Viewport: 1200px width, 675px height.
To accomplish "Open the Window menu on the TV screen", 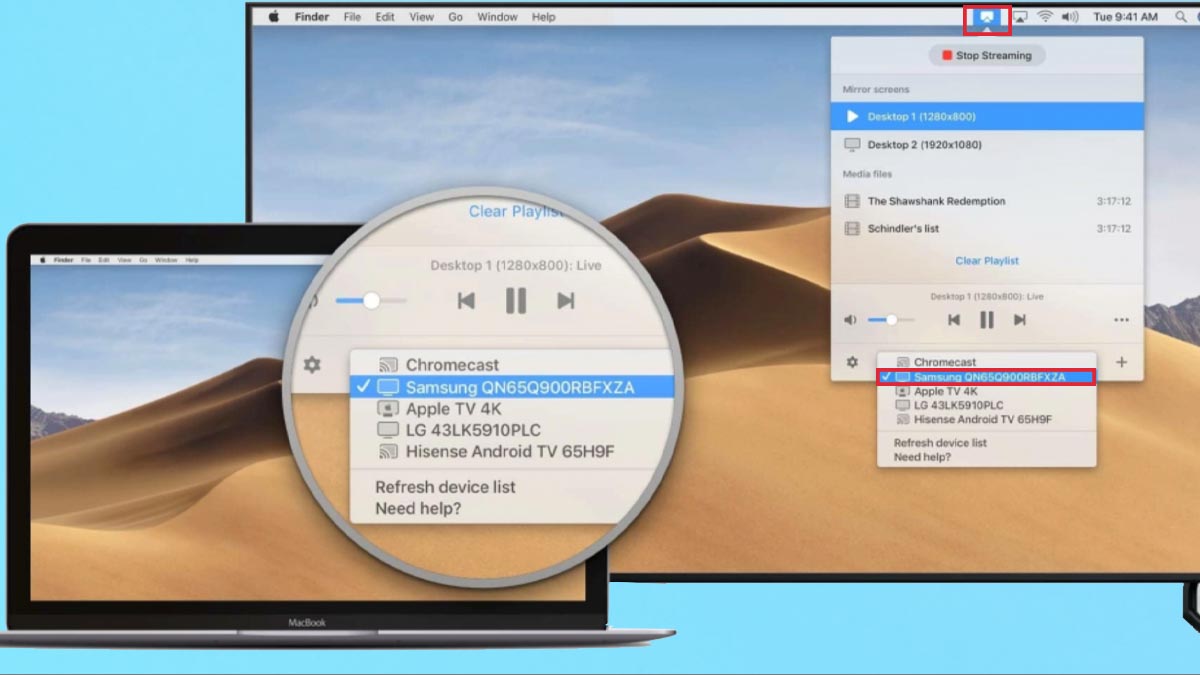I will pyautogui.click(x=497, y=17).
